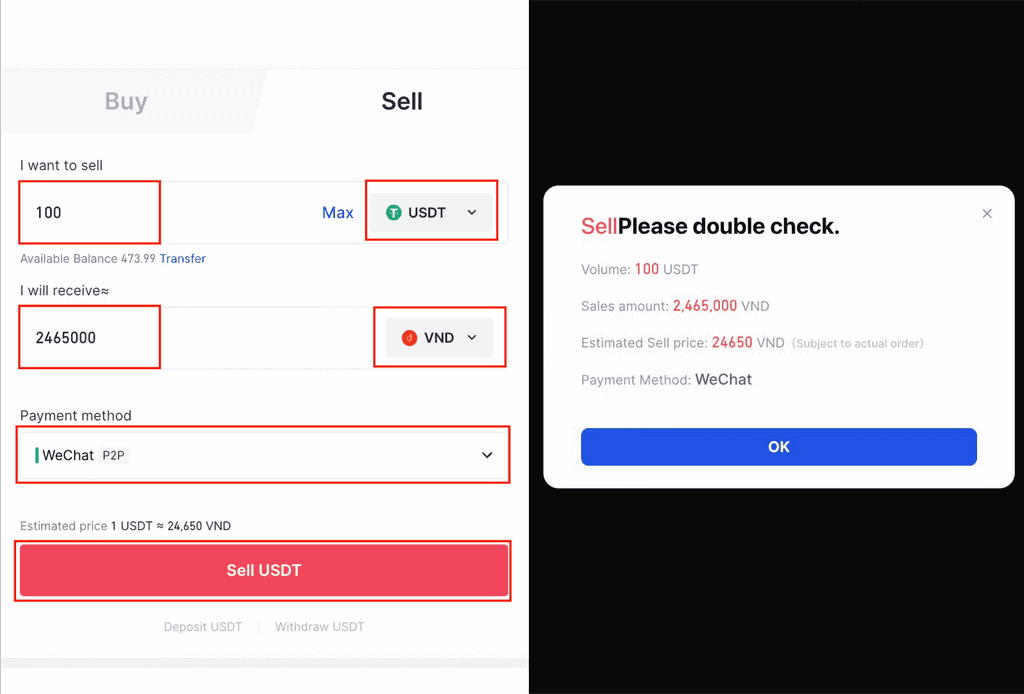
Task: Go to Withdraw USDT
Action: [x=320, y=627]
